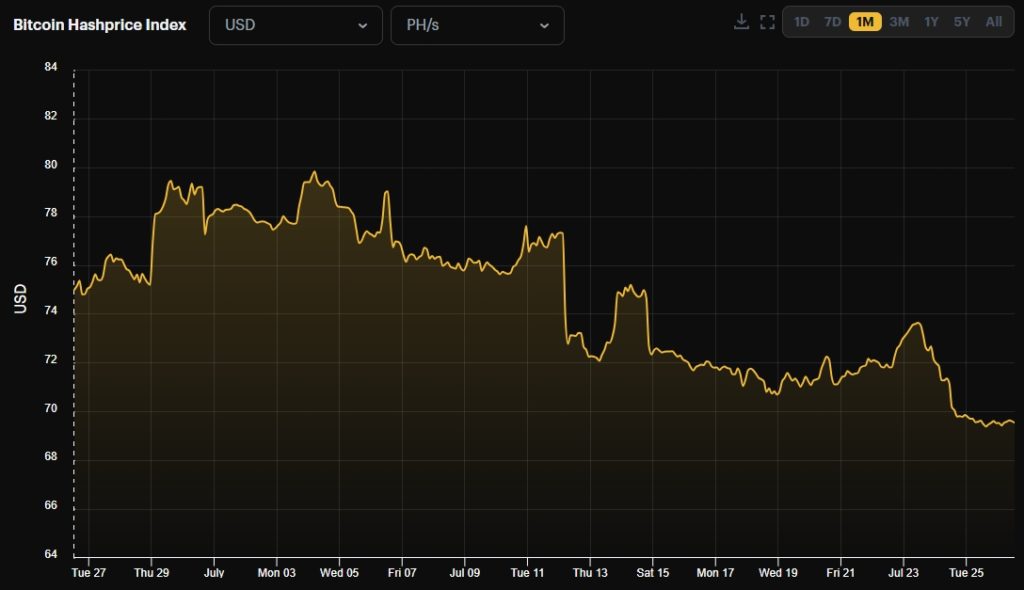Click the 64 y-axis value
1024x590 pixels.
tap(51, 554)
